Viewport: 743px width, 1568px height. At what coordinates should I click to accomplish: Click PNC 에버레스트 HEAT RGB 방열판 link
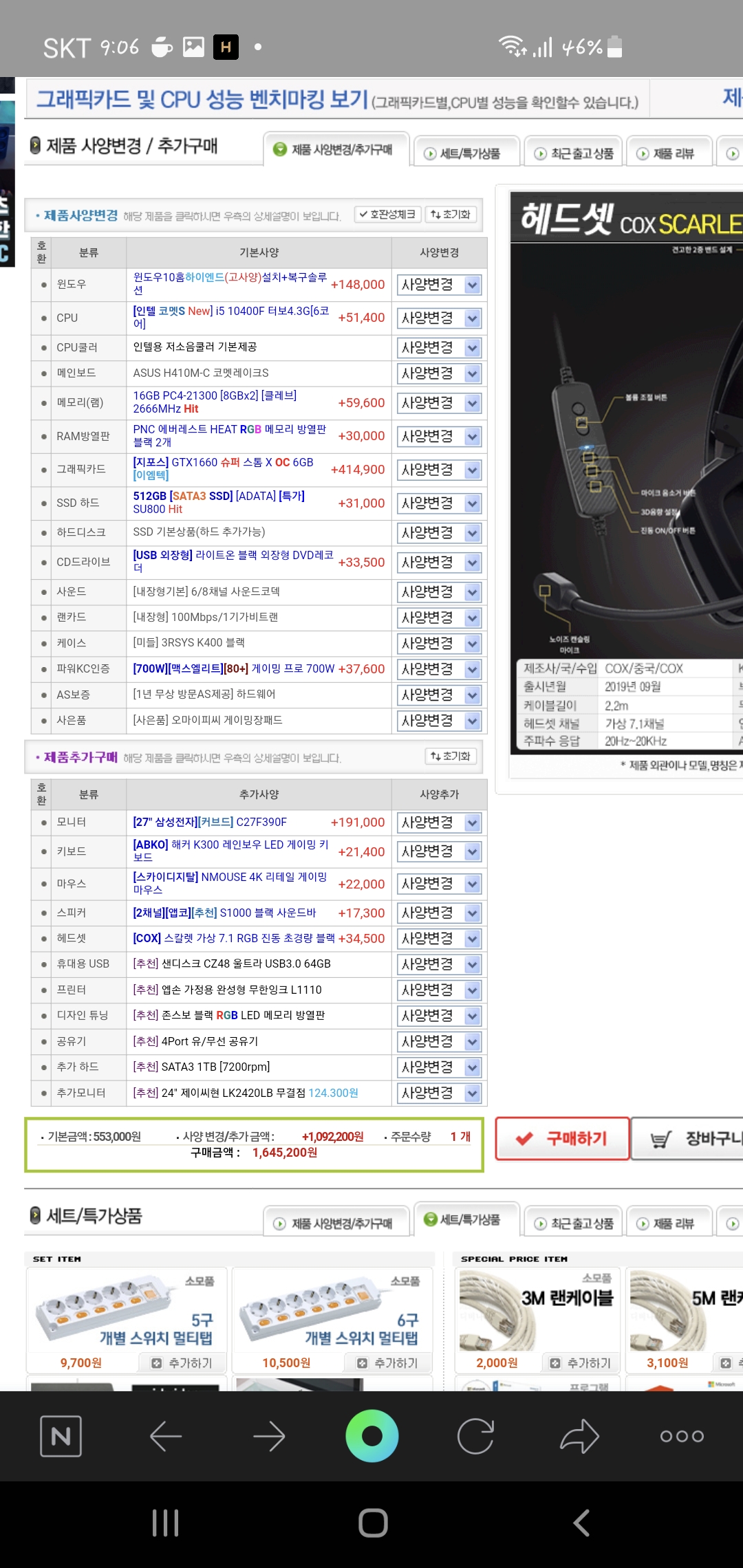230,435
